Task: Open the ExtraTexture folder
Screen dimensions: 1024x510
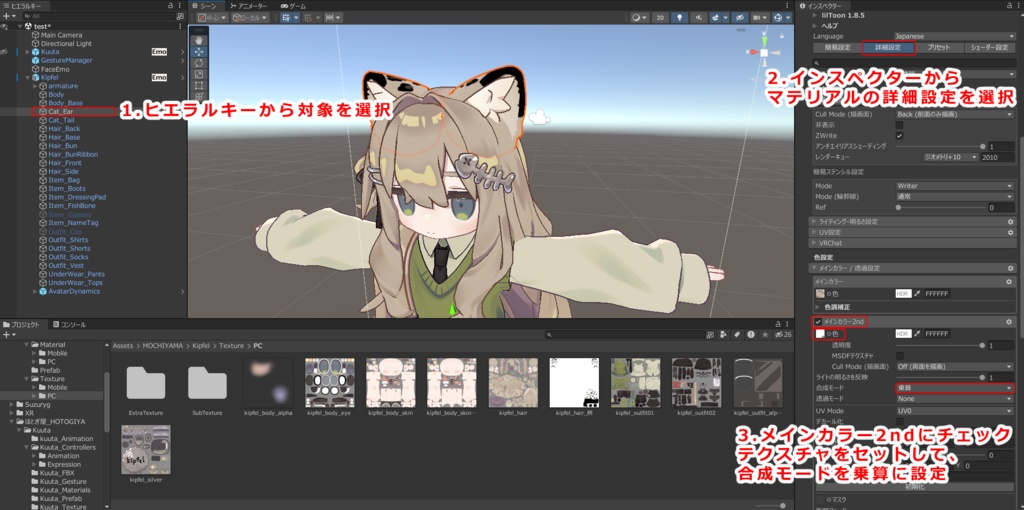Action: pos(146,382)
